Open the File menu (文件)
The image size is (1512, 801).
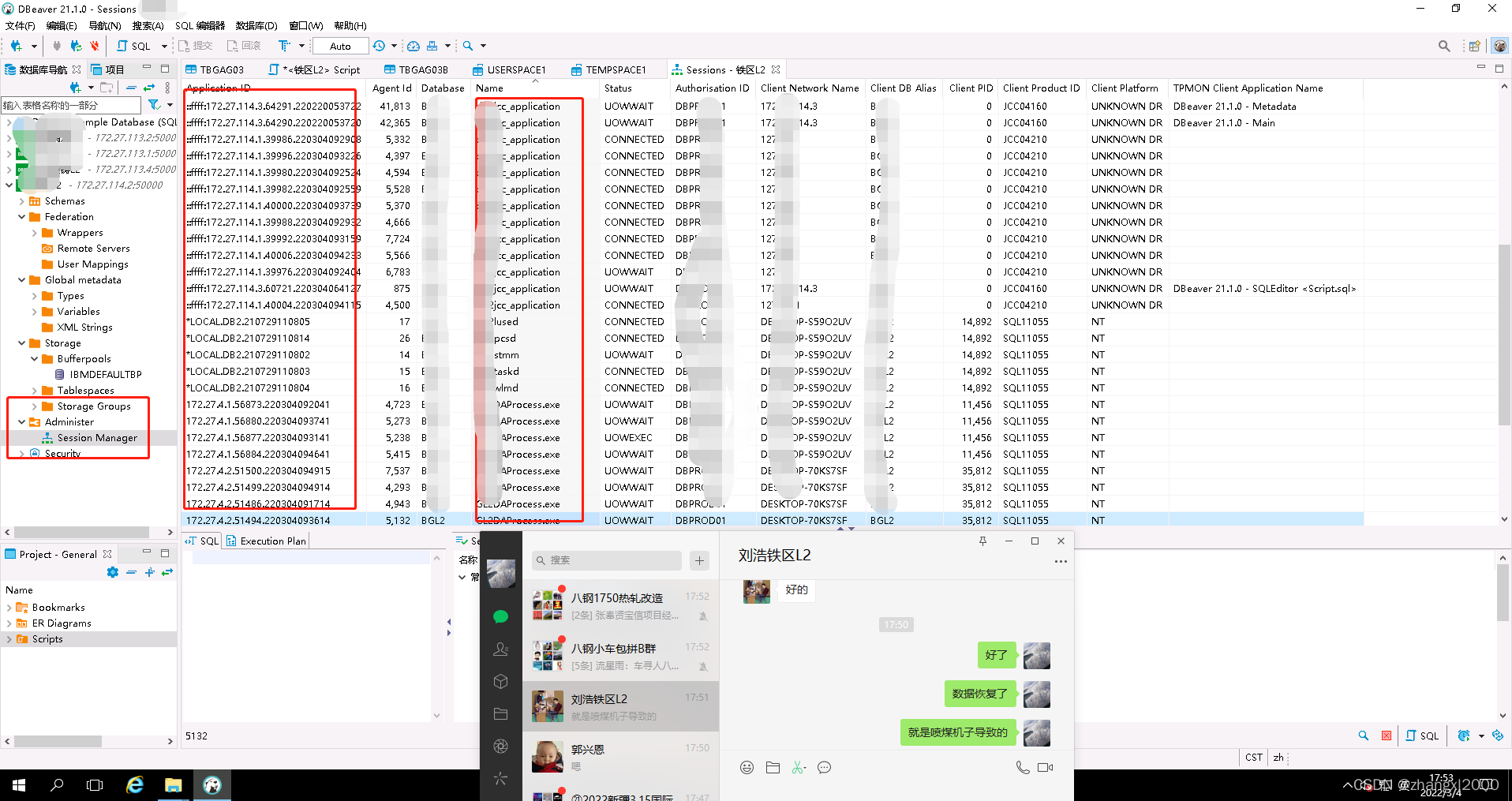click(x=21, y=25)
